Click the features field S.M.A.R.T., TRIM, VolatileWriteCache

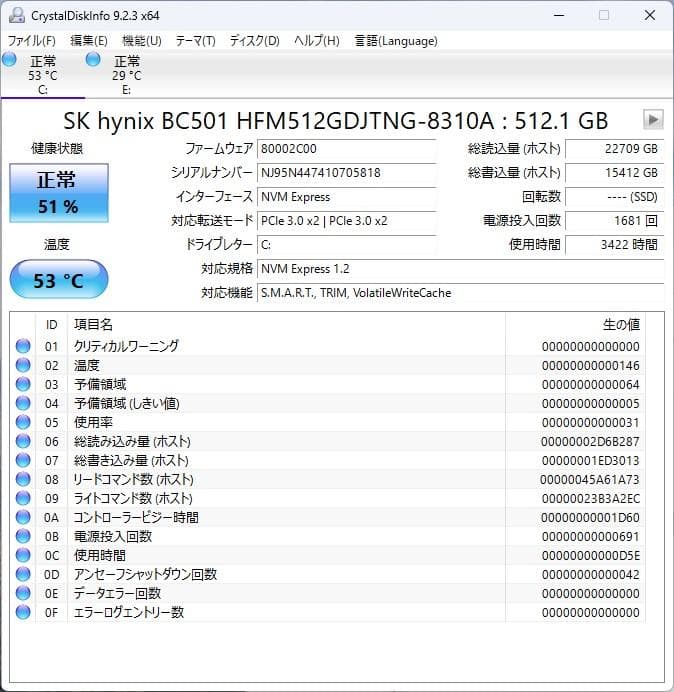(460, 293)
